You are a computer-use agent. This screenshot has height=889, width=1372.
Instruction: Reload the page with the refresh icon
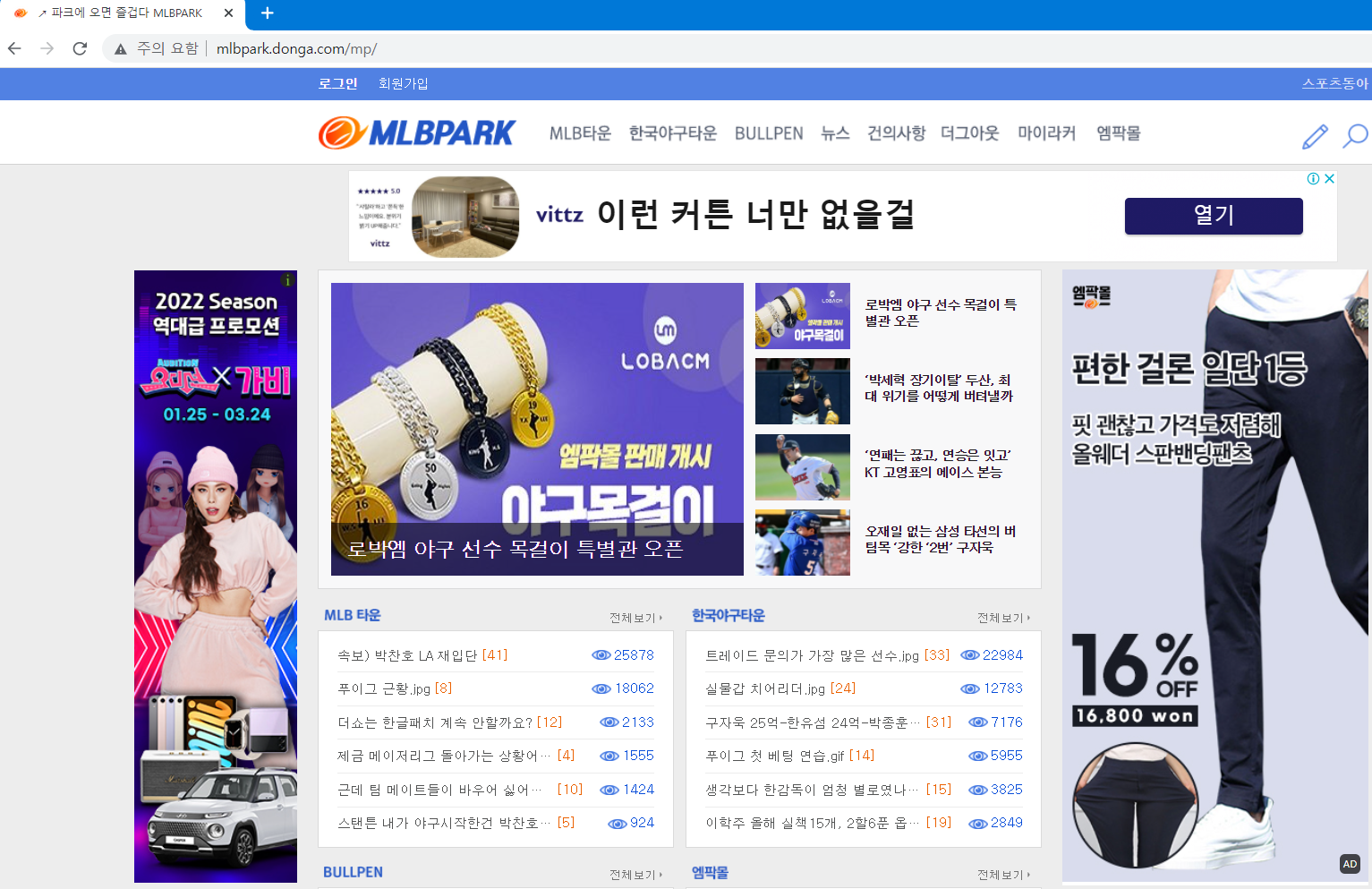80,48
